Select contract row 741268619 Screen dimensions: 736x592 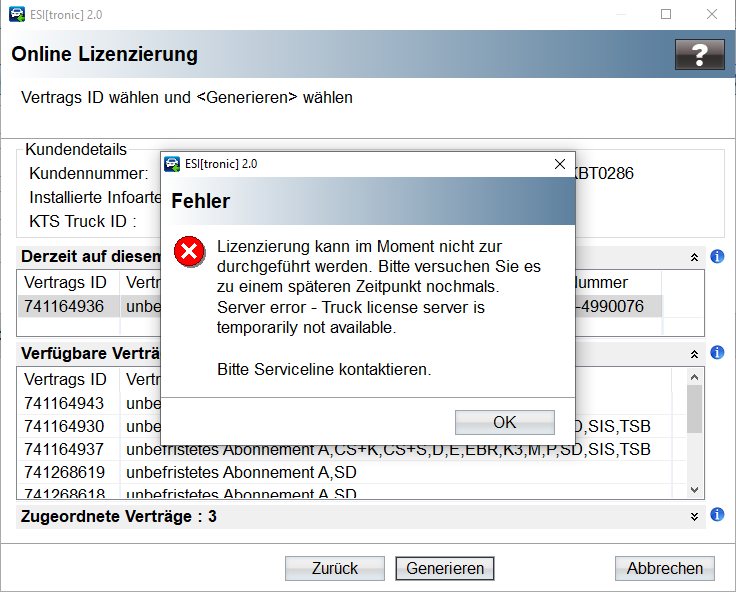(x=65, y=472)
